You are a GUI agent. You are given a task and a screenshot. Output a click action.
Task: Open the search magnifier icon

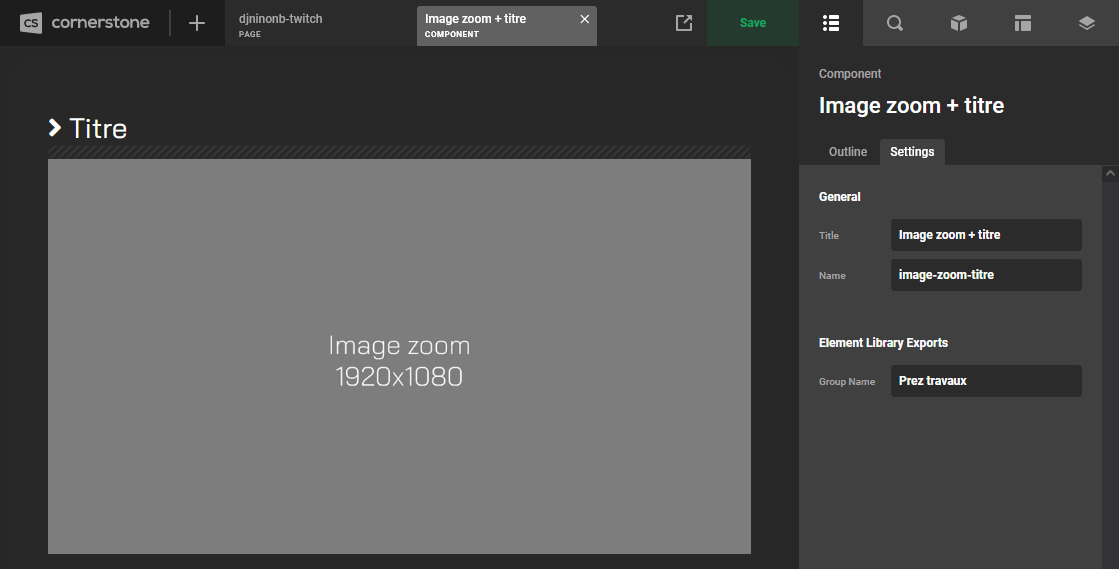coord(895,23)
